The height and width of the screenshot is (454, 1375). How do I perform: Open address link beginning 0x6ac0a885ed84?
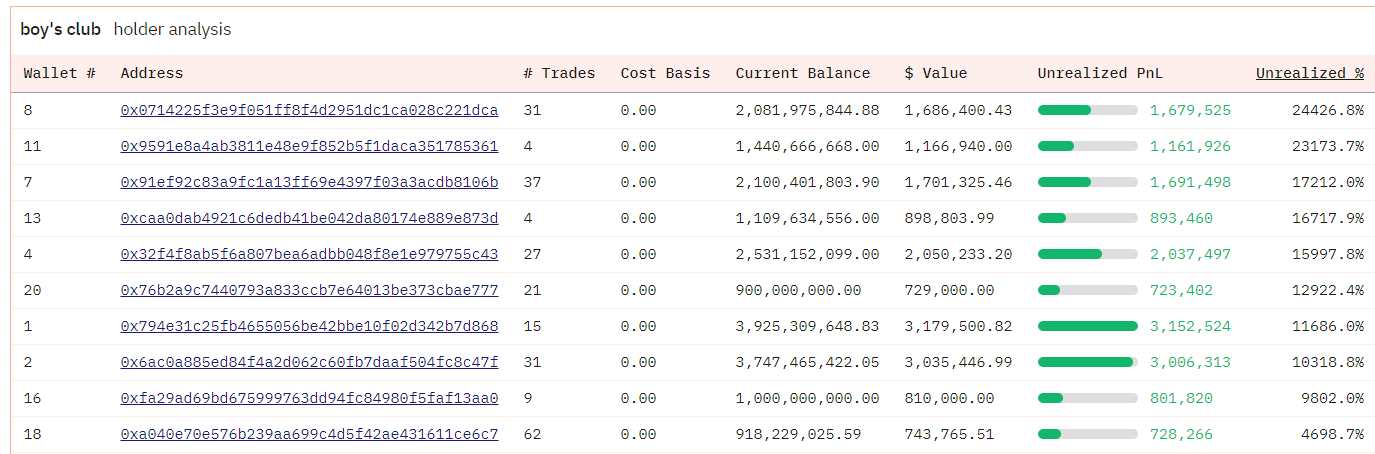tap(309, 362)
